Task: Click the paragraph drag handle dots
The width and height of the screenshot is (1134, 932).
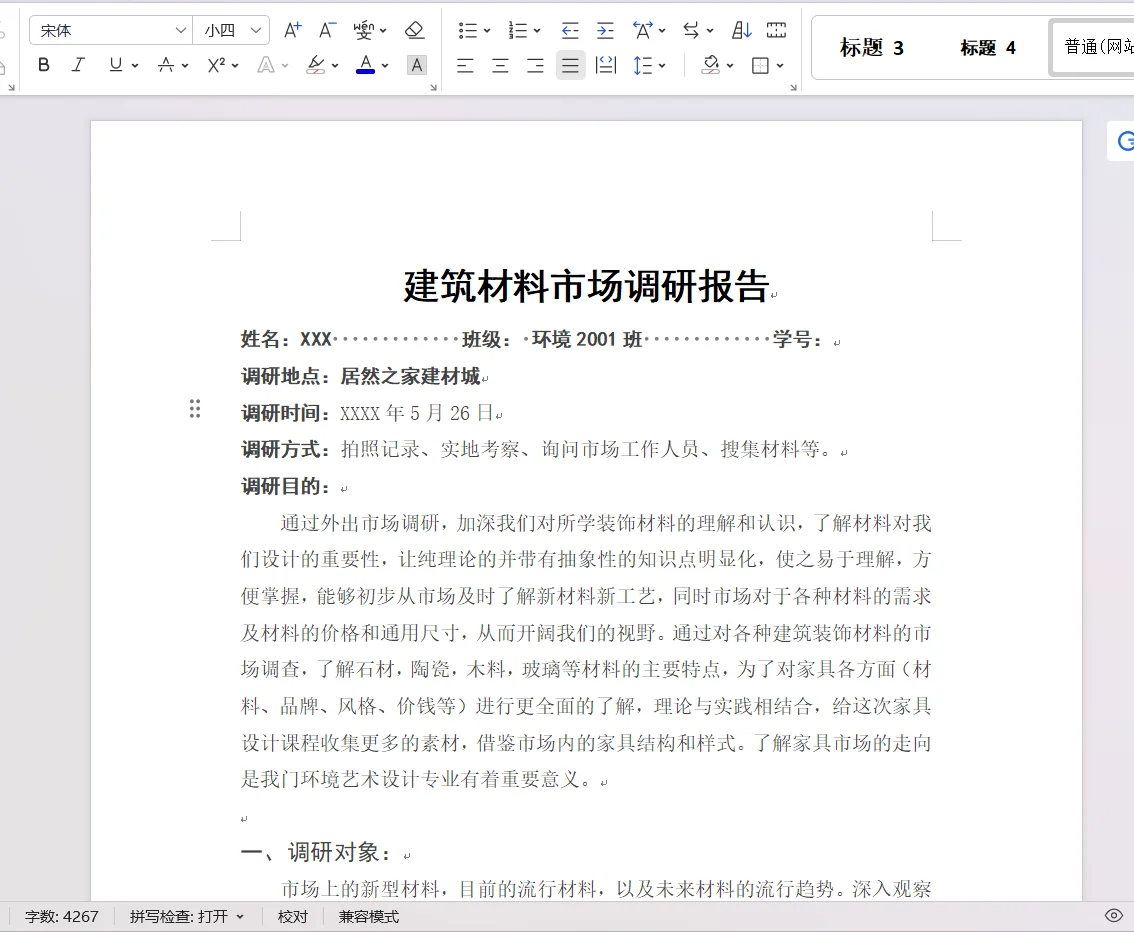Action: tap(195, 409)
